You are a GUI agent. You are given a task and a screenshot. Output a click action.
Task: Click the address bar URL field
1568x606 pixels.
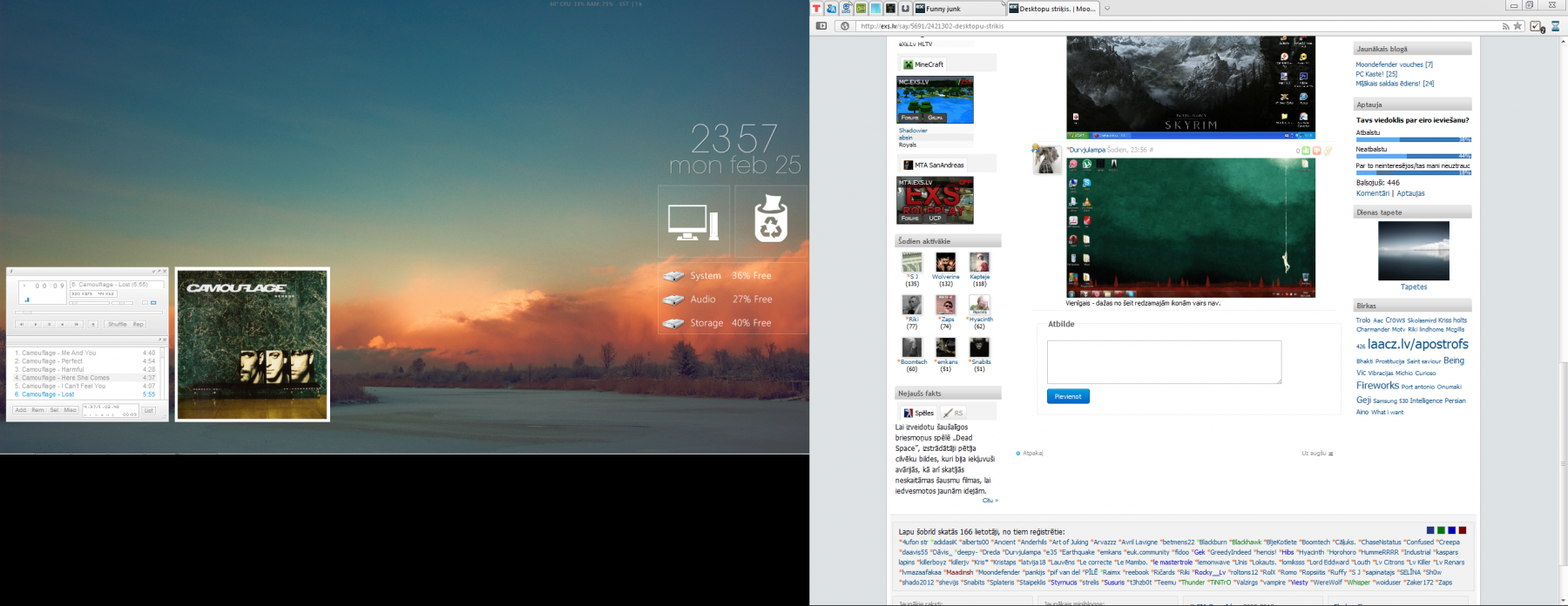pos(1178,26)
